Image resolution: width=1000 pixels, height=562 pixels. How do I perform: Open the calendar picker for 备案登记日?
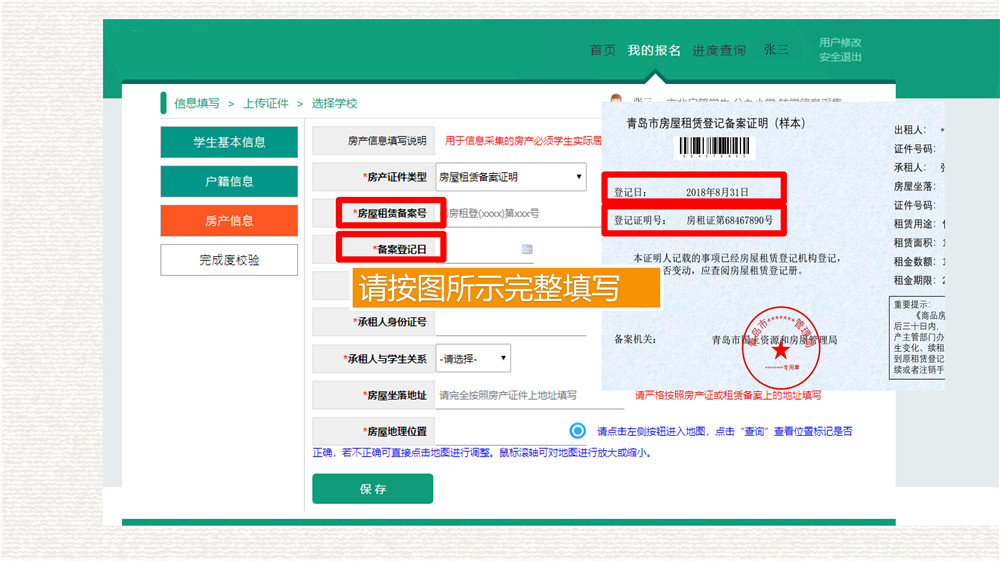coord(527,249)
